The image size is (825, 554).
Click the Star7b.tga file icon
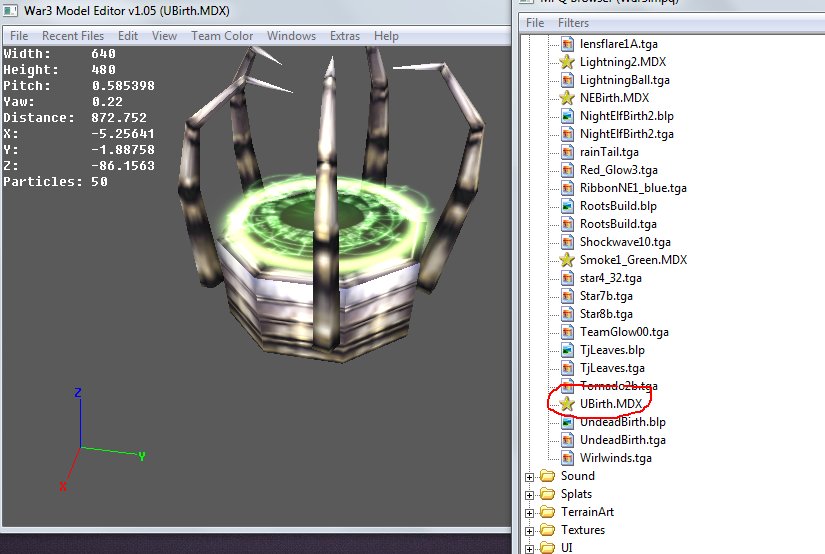(x=567, y=296)
